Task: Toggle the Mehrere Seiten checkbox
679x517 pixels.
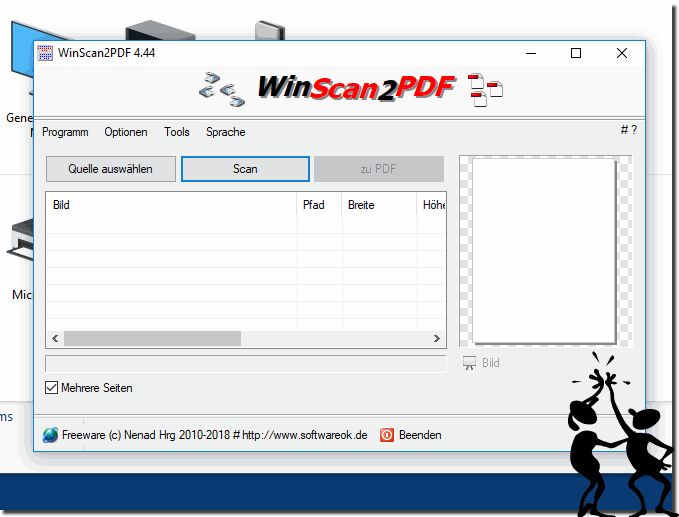Action: tap(51, 388)
